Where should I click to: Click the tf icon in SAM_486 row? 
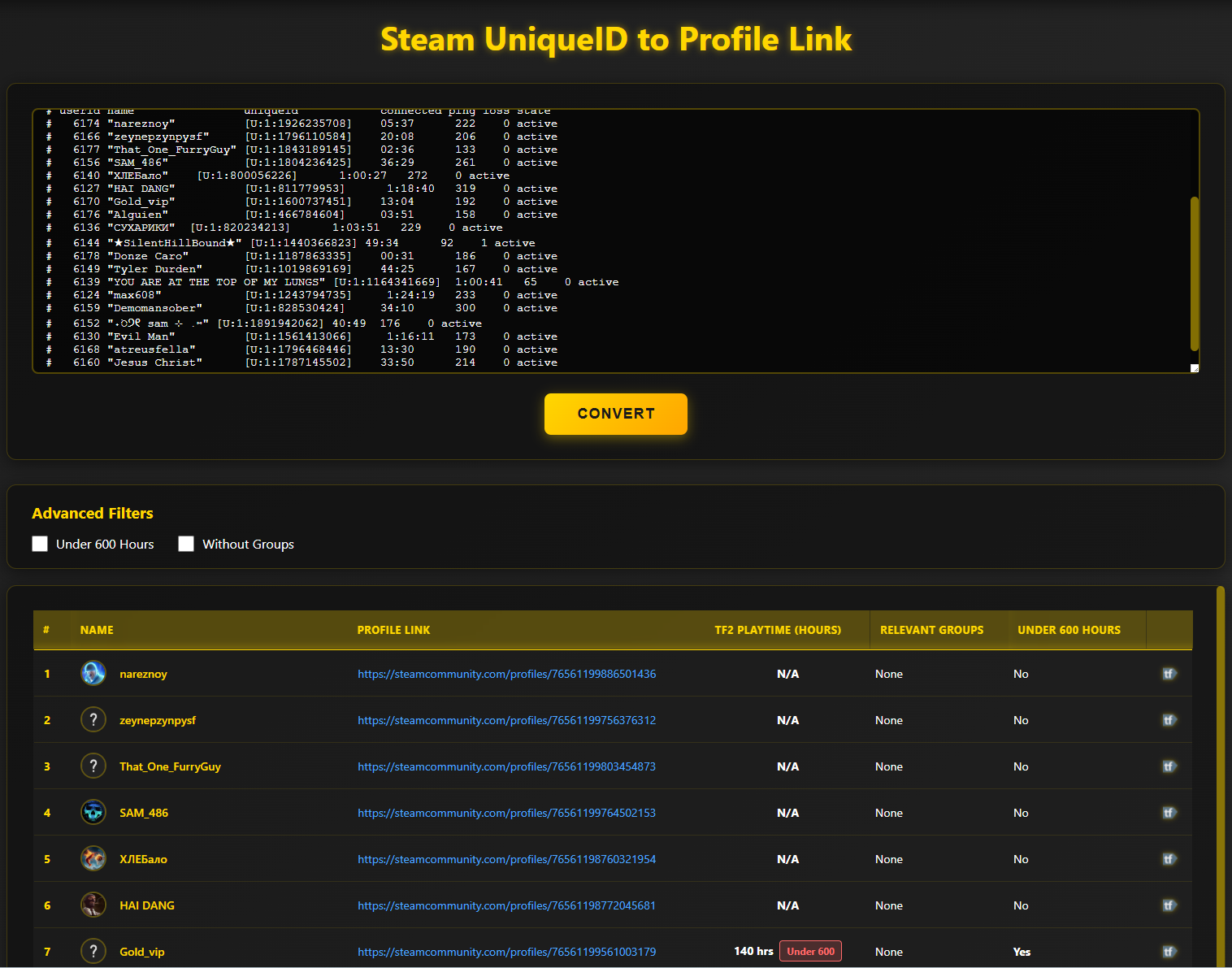coord(1169,813)
